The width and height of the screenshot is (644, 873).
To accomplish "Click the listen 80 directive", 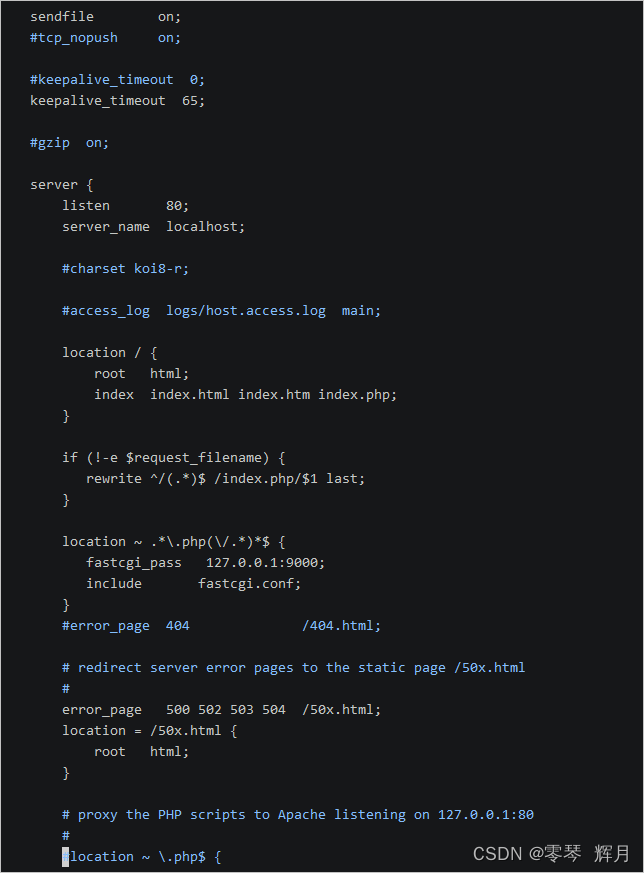I will click(x=125, y=206).
